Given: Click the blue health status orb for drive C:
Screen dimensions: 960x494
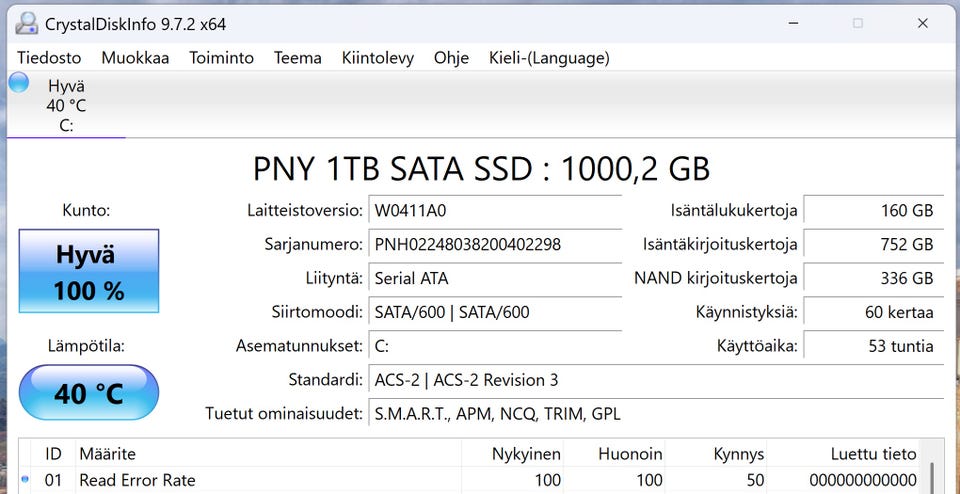Looking at the screenshot, I should (x=19, y=83).
